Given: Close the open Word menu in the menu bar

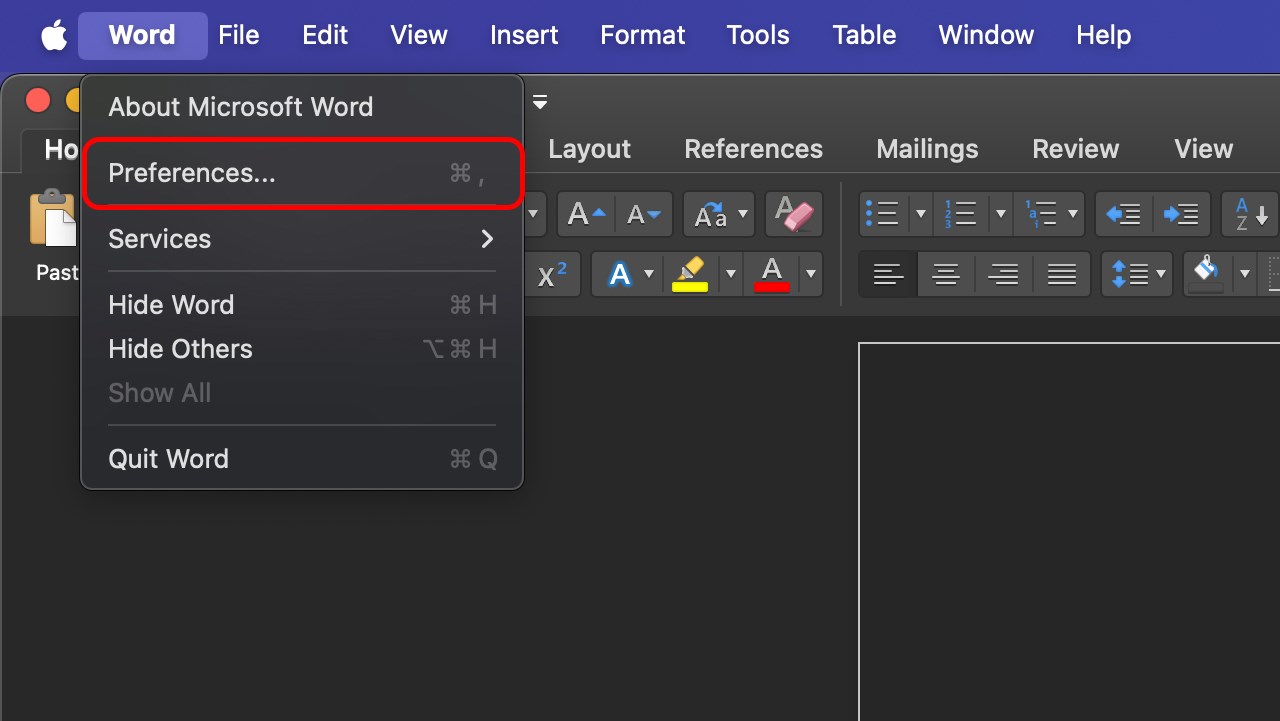Looking at the screenshot, I should point(142,36).
